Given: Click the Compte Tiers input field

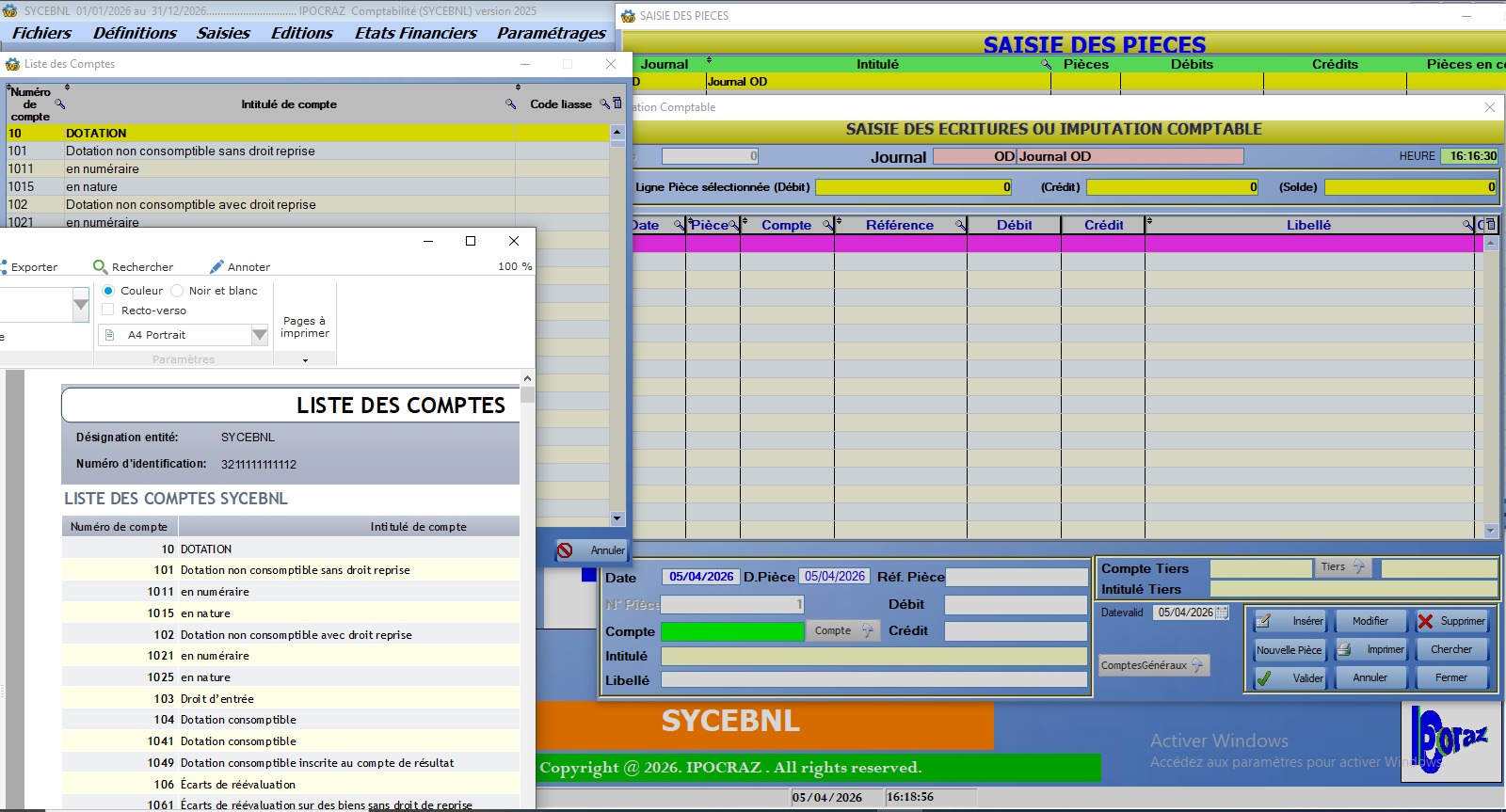Looking at the screenshot, I should click(x=1260, y=568).
